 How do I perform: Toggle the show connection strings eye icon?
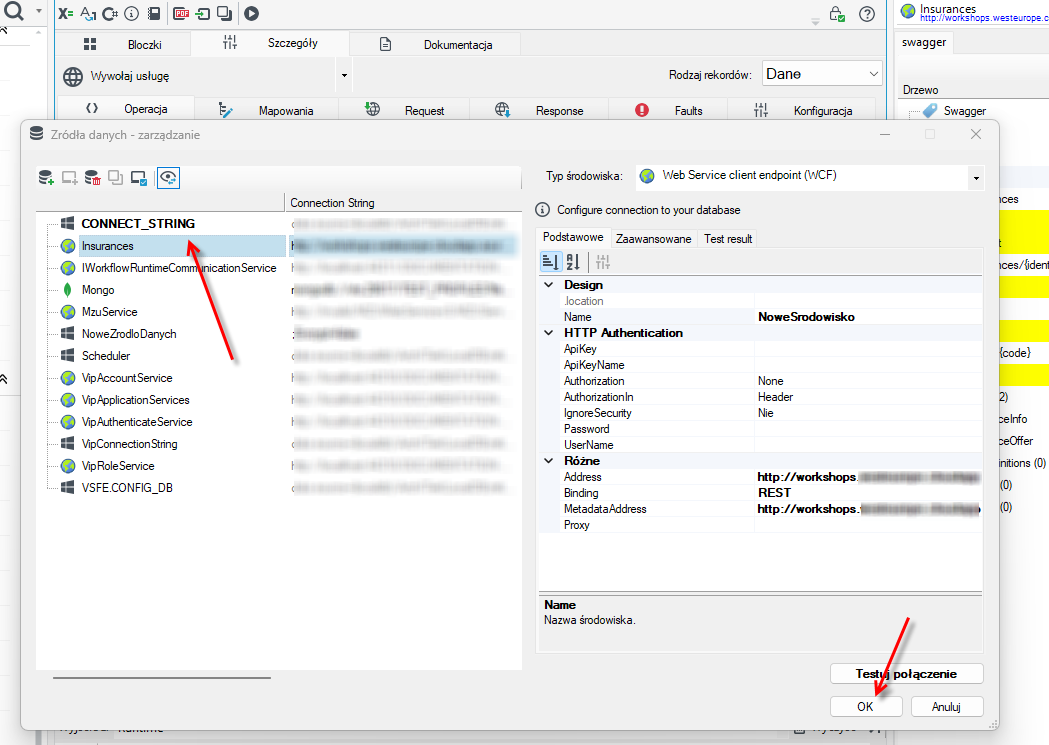(x=168, y=178)
